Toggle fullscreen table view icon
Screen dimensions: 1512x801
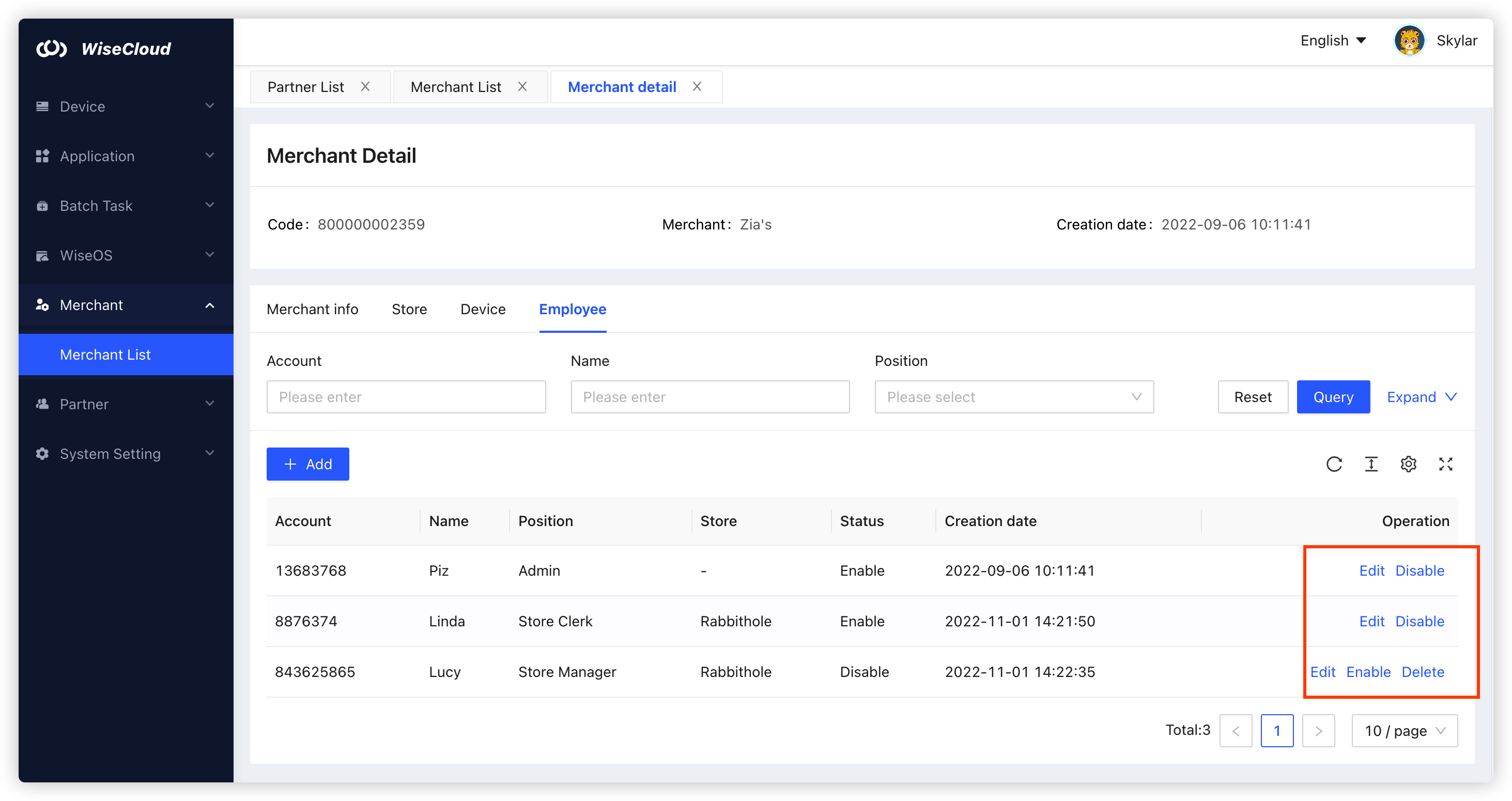point(1446,464)
